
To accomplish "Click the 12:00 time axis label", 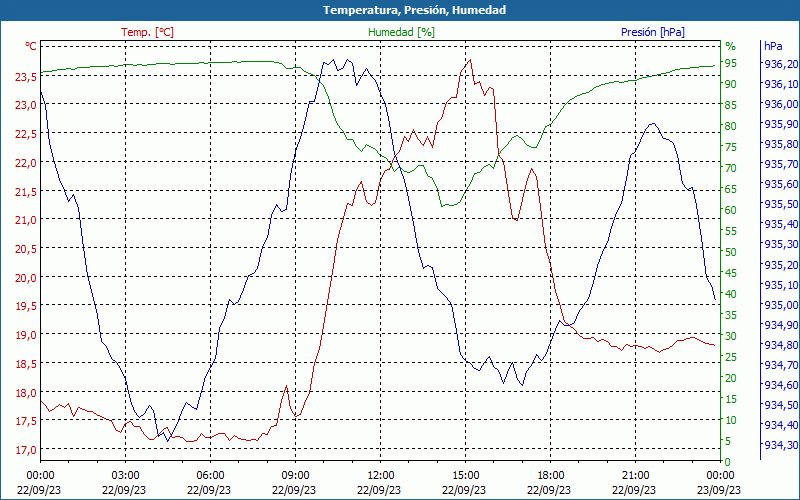I will 380,476.
